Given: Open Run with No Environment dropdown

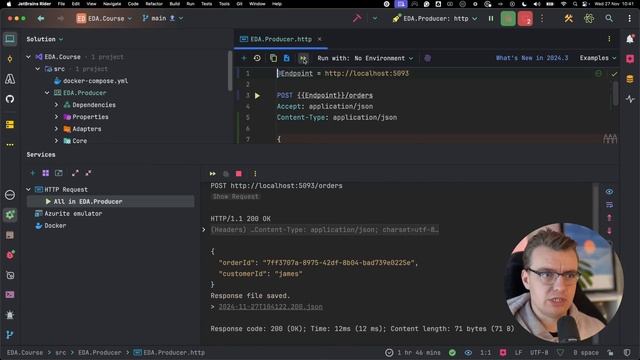Looking at the screenshot, I should 365,58.
